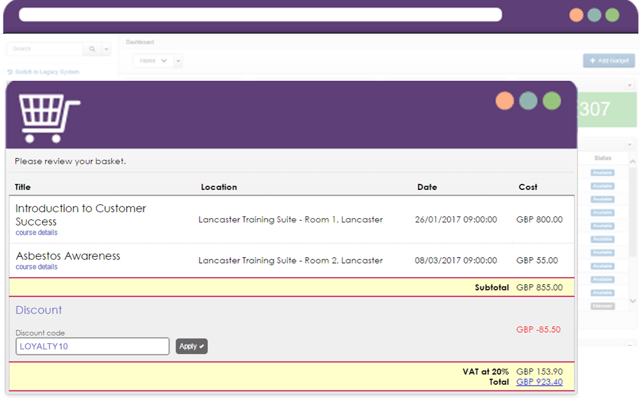Image resolution: width=640 pixels, height=398 pixels.
Task: Open course details for Introduction to Customer Success
Action: (36, 233)
